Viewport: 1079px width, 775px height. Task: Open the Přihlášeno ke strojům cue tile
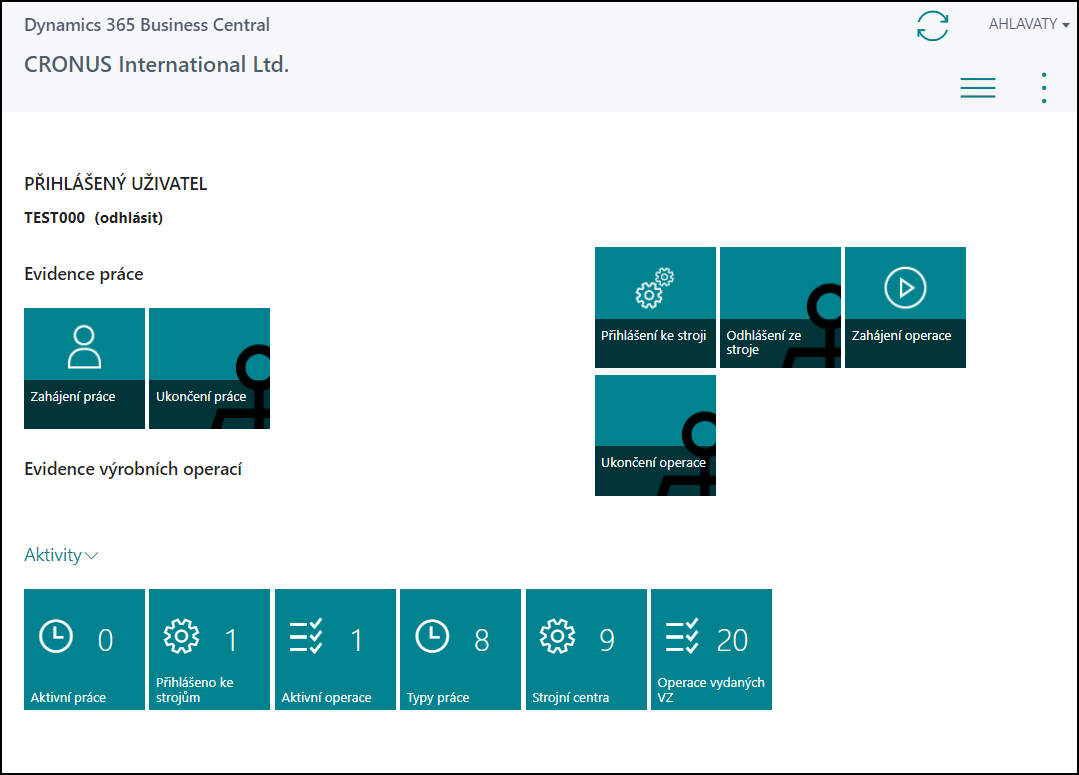click(209, 649)
